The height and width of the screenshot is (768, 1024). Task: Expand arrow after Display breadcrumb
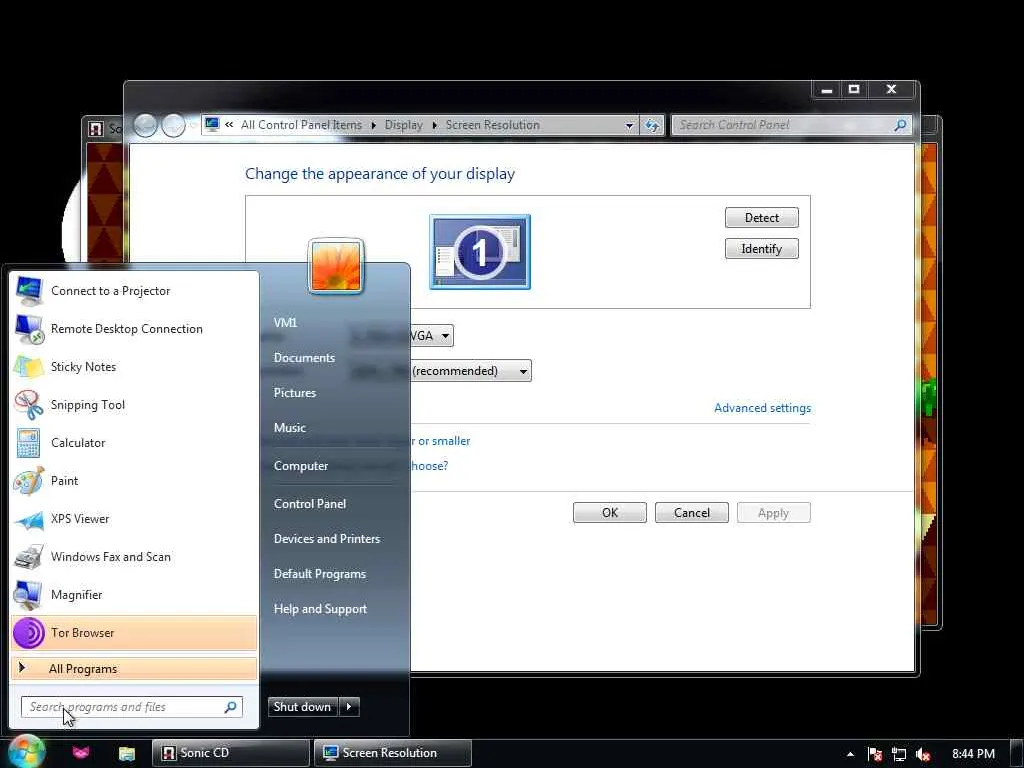pyautogui.click(x=434, y=125)
